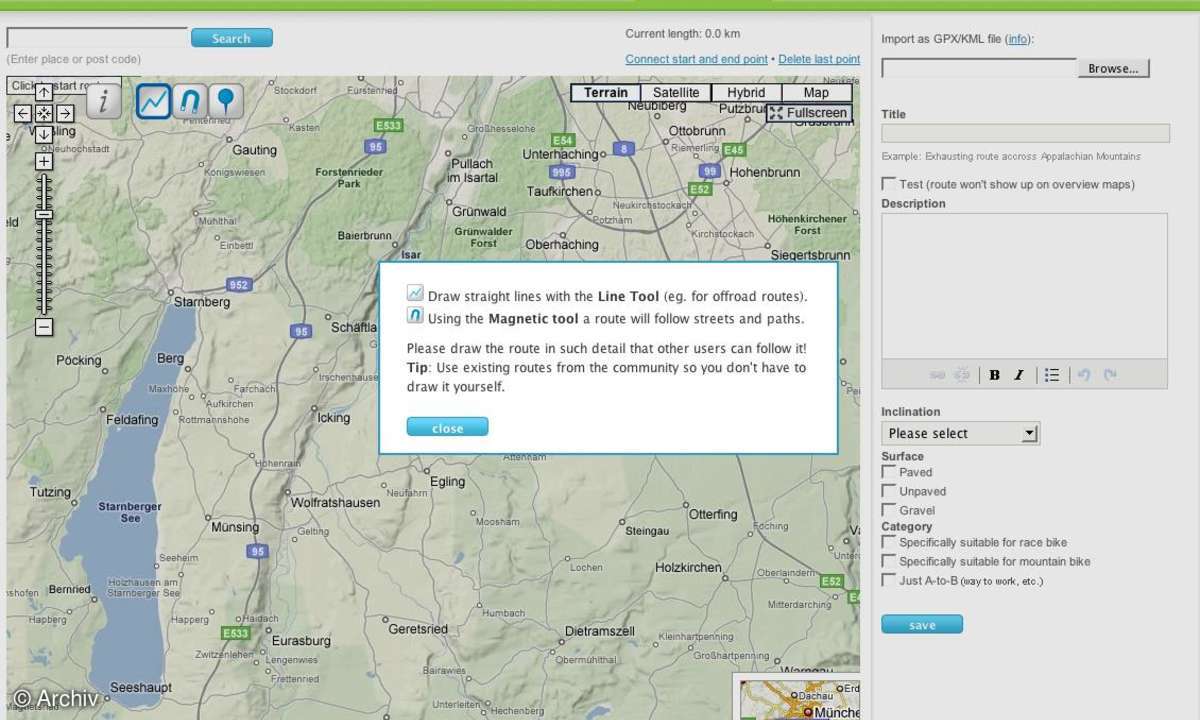This screenshot has height=720, width=1200.
Task: Click the route Title input field
Action: tap(1025, 133)
